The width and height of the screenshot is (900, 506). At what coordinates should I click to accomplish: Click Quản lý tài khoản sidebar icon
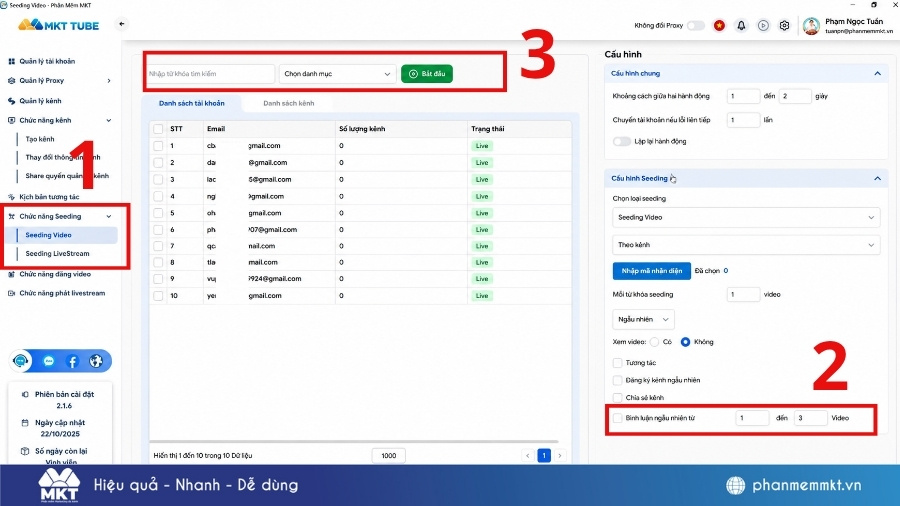[x=11, y=61]
